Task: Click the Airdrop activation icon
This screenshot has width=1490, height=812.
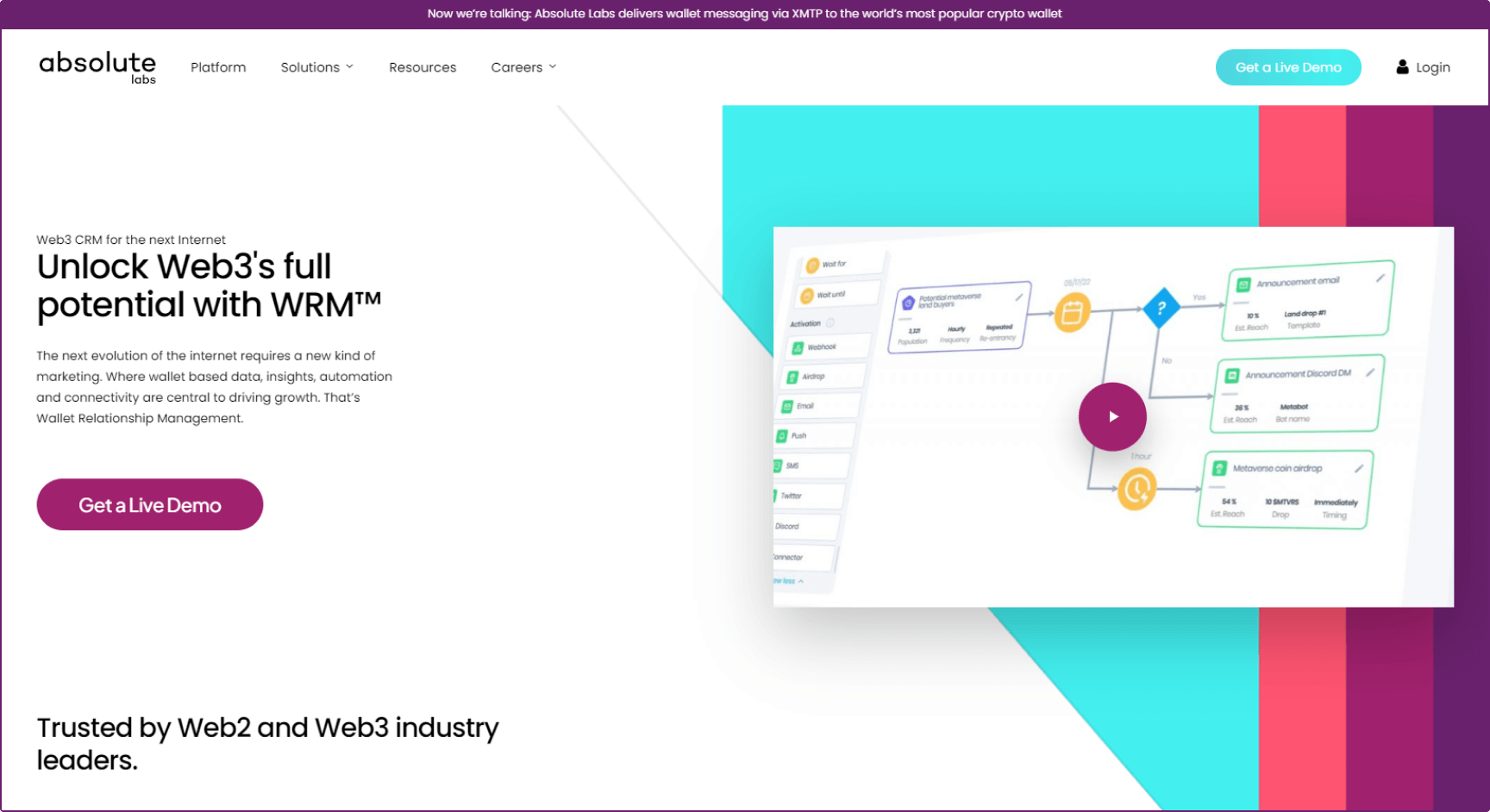Action: coord(792,376)
